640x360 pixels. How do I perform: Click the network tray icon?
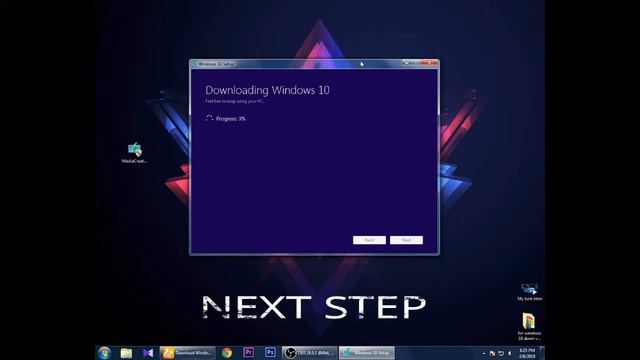tap(501, 353)
